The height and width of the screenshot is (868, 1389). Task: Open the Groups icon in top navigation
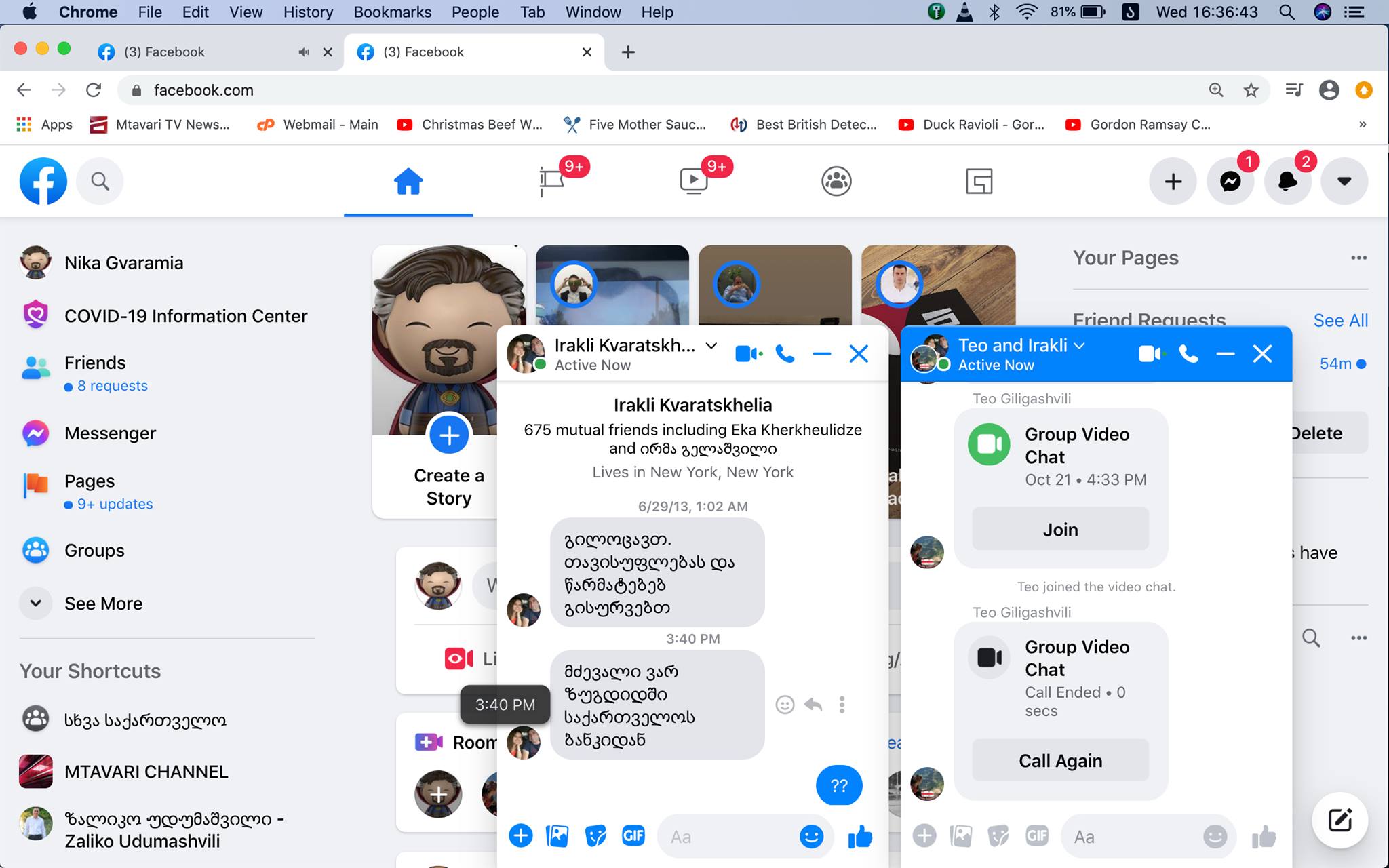point(836,181)
